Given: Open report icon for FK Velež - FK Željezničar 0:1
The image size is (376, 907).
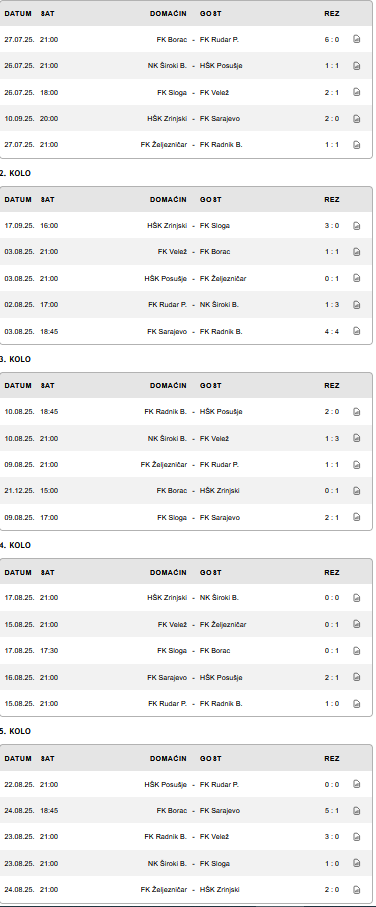Looking at the screenshot, I should [x=357, y=624].
